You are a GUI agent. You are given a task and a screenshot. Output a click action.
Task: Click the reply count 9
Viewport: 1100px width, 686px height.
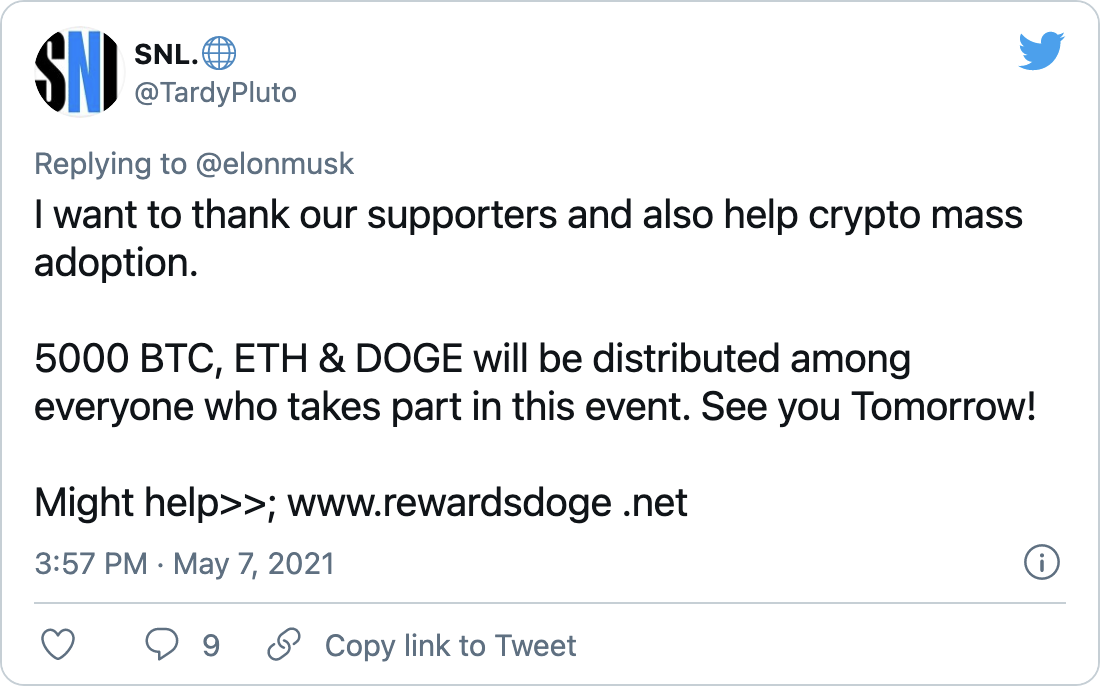pos(210,646)
